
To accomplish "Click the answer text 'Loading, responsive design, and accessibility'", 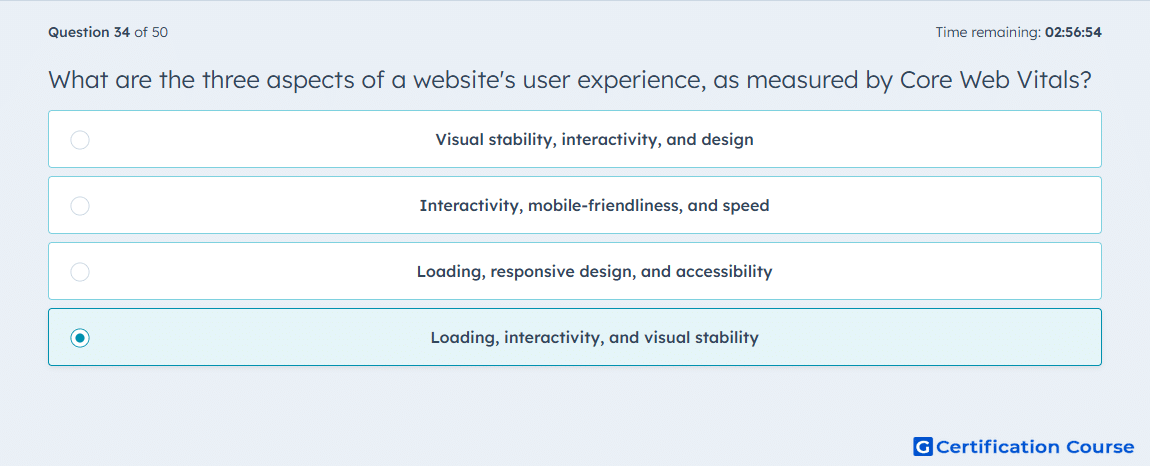I will (594, 272).
